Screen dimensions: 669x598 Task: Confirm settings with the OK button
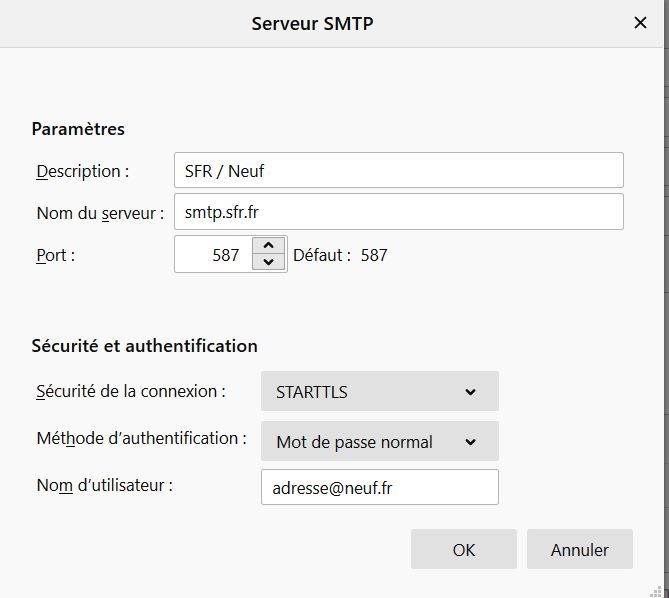click(x=463, y=550)
